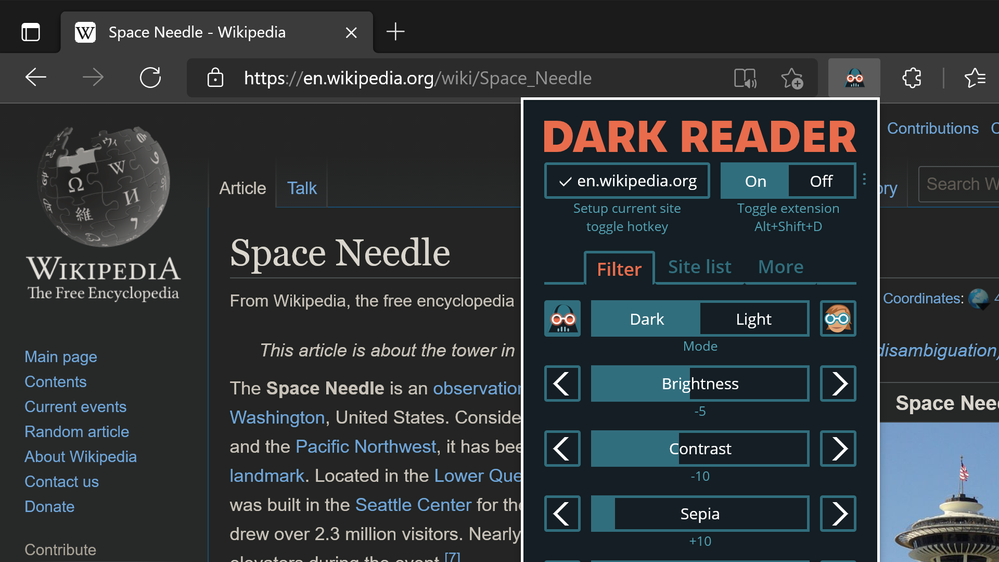Open the vertical tabs pane icon

[x=30, y=32]
